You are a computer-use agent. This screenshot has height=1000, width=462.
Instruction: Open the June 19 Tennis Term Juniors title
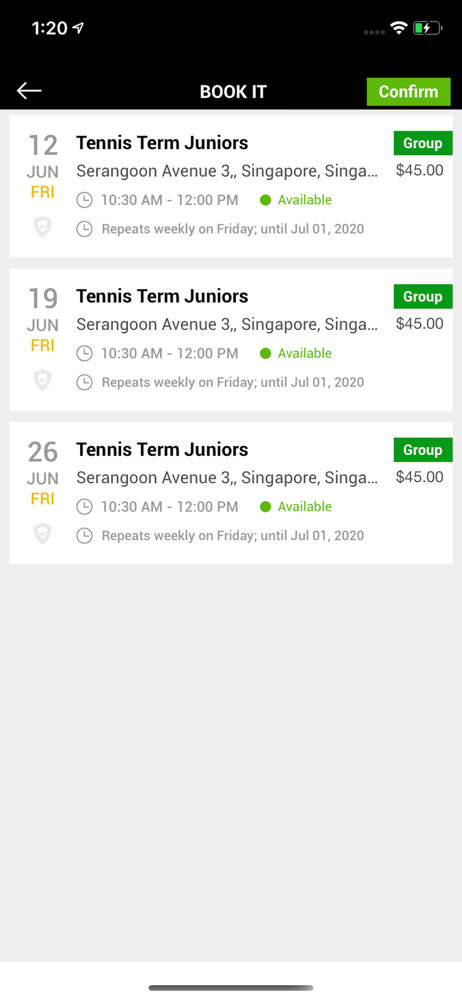[x=162, y=296]
